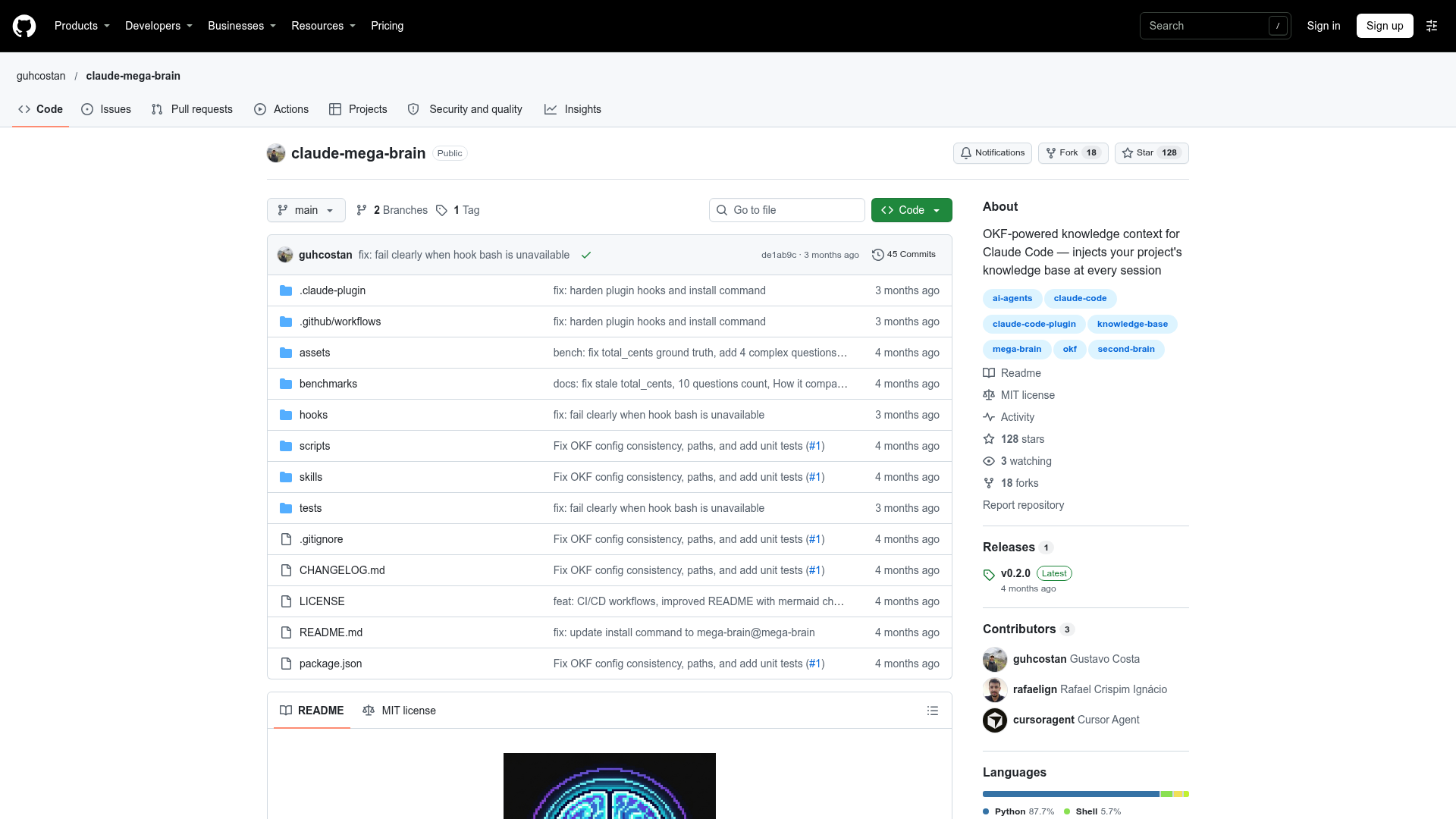
Task: Expand the Products menu
Action: [82, 26]
